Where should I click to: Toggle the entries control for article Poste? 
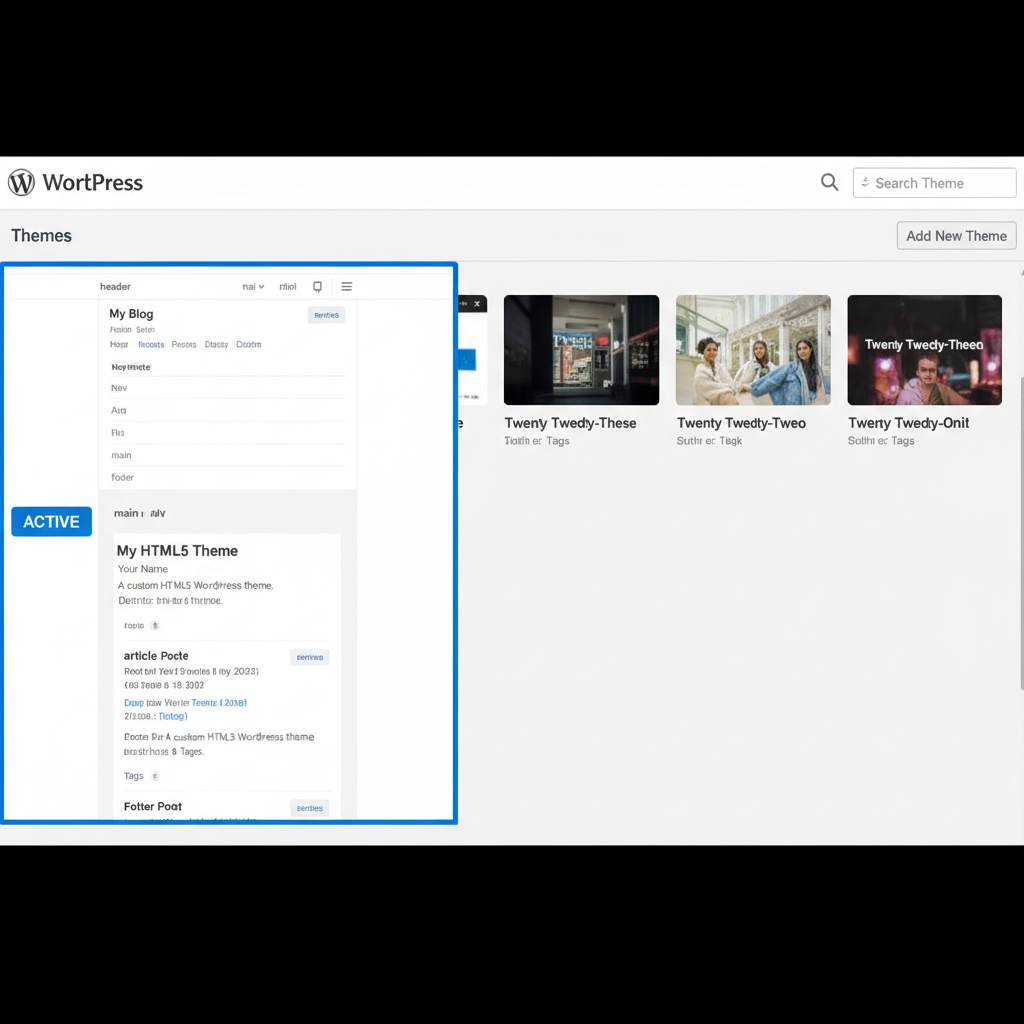tap(309, 657)
